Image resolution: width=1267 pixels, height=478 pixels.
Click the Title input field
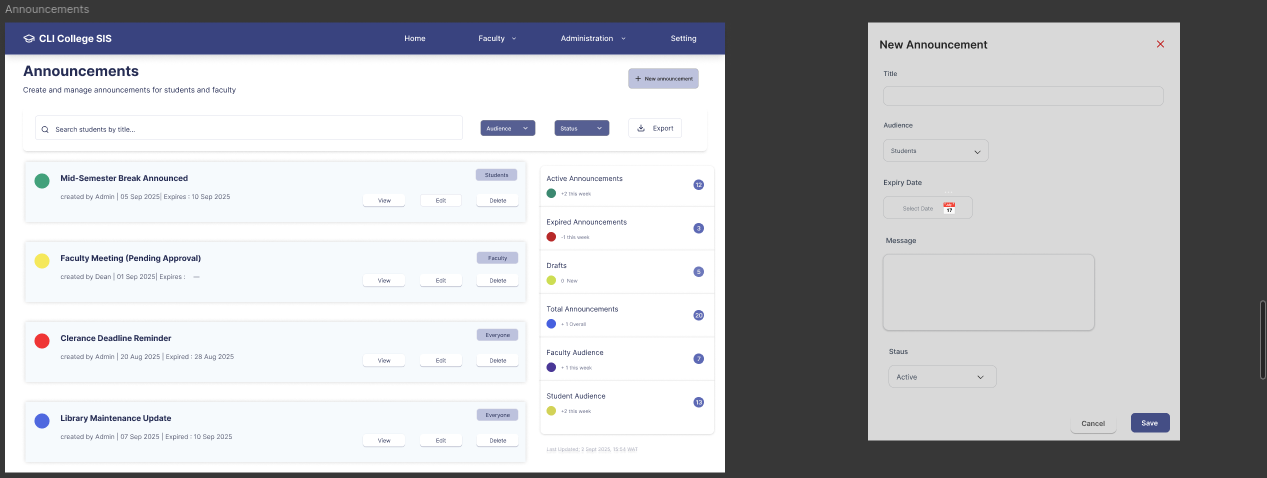[x=1022, y=96]
